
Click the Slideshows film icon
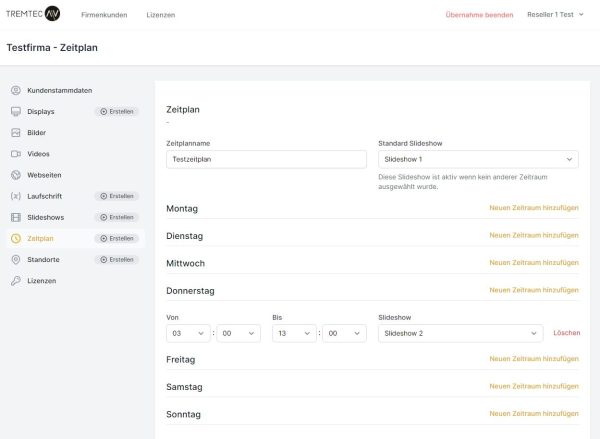pos(16,217)
